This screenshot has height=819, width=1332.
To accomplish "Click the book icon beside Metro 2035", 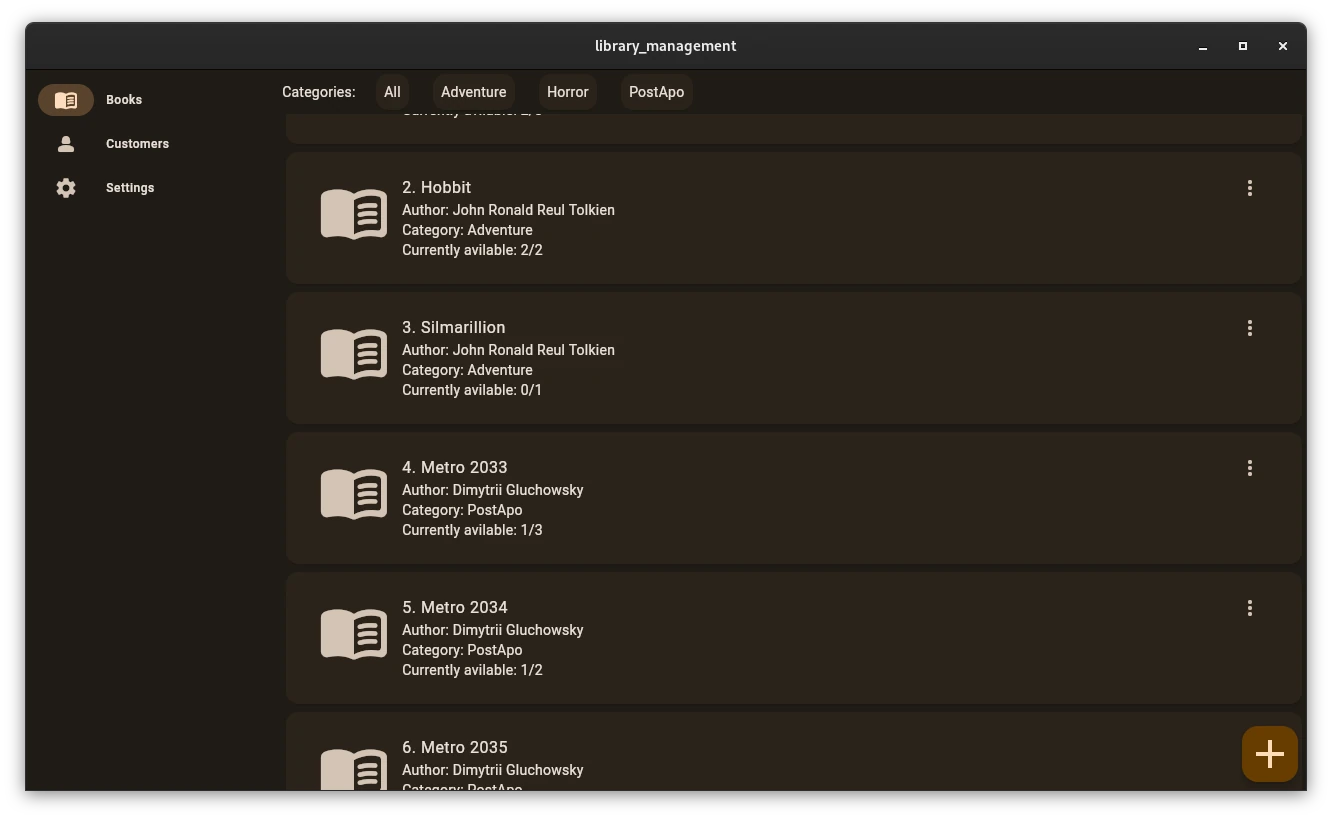I will (x=354, y=769).
